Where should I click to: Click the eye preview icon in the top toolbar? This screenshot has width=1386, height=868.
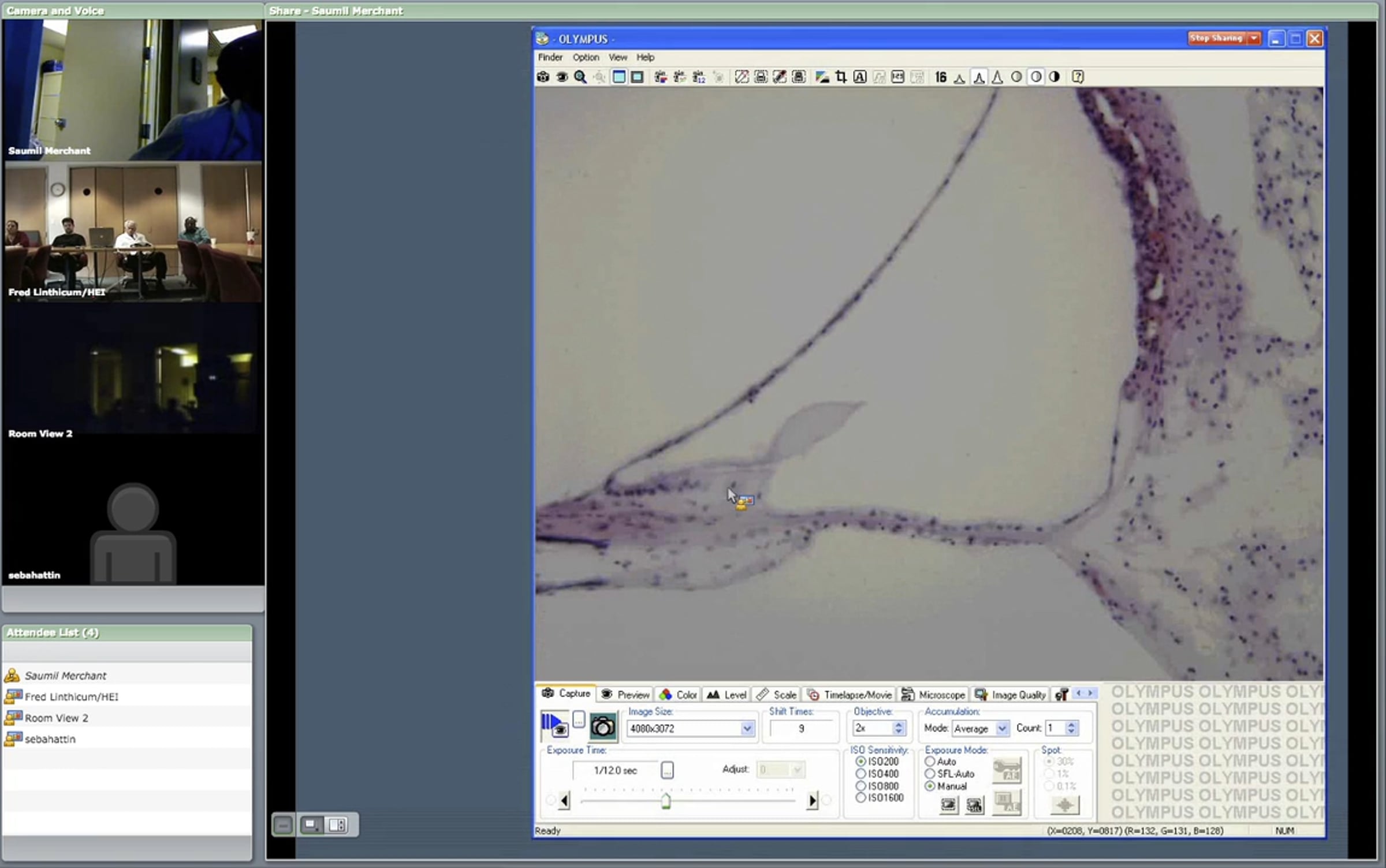(x=561, y=77)
